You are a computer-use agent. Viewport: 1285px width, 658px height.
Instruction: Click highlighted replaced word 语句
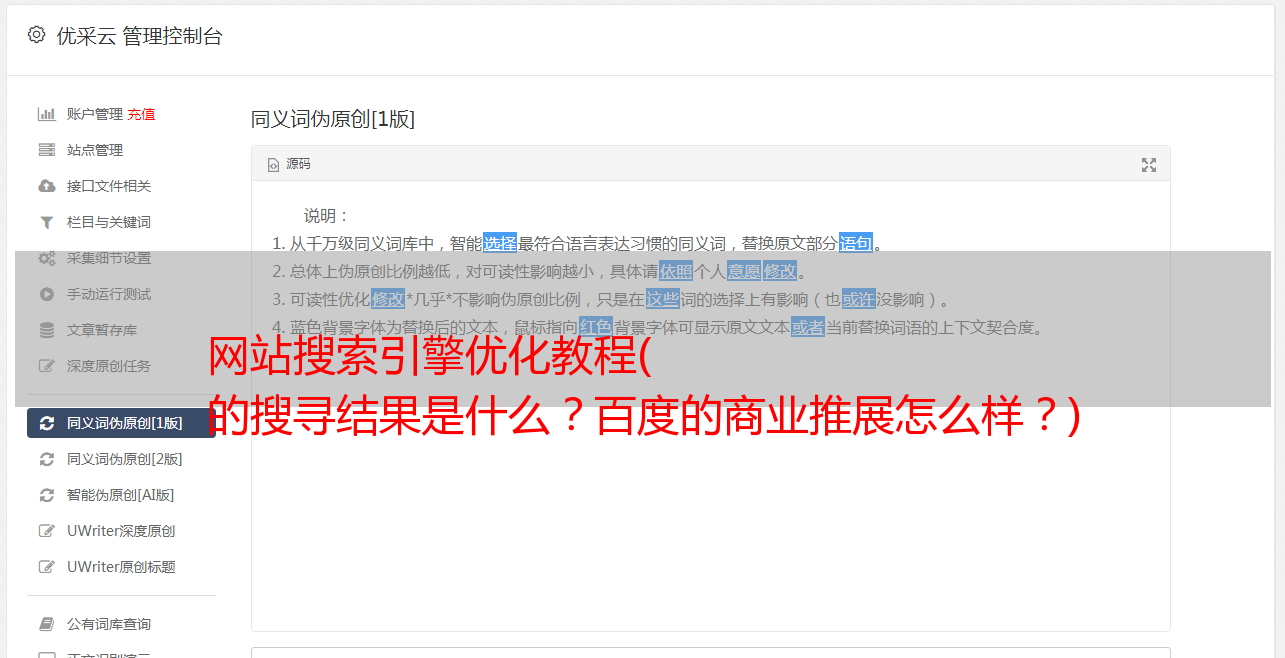[x=856, y=243]
